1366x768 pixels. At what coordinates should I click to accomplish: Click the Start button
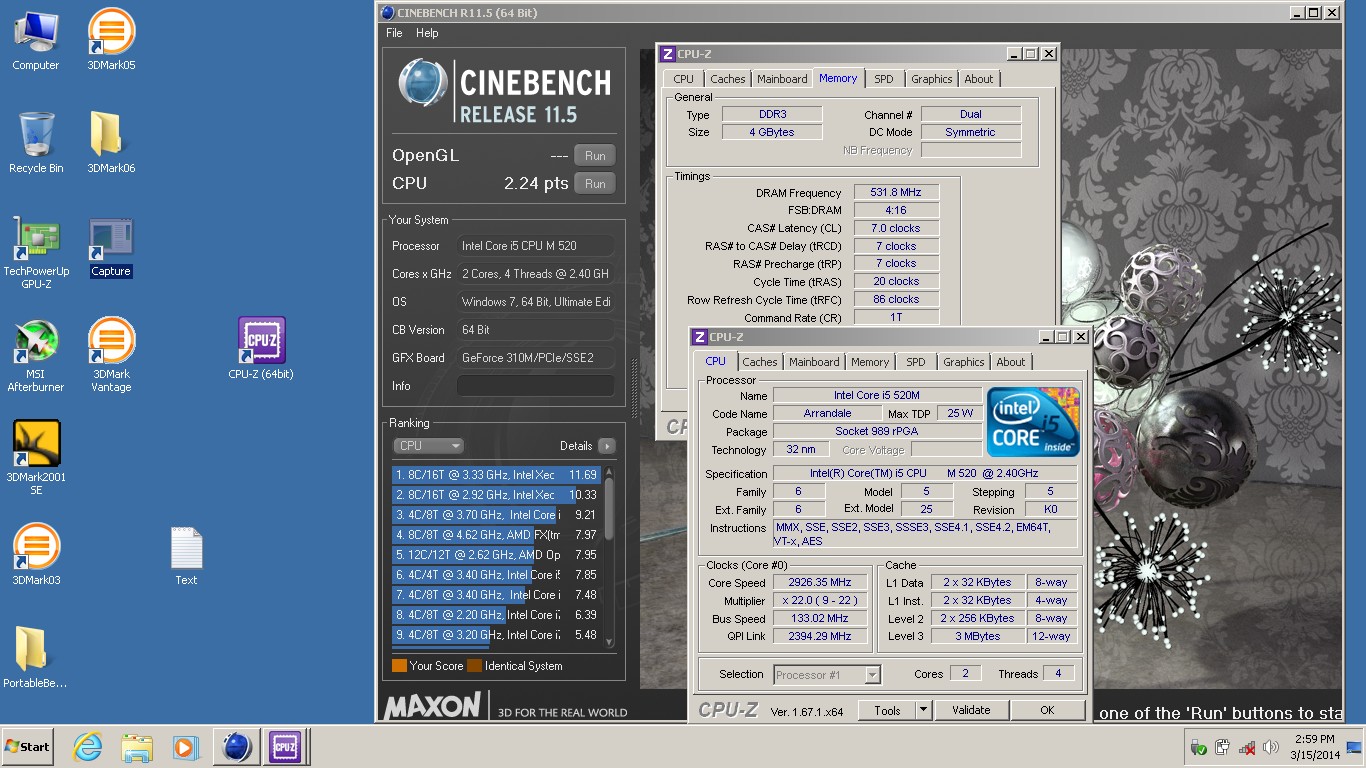(x=27, y=747)
